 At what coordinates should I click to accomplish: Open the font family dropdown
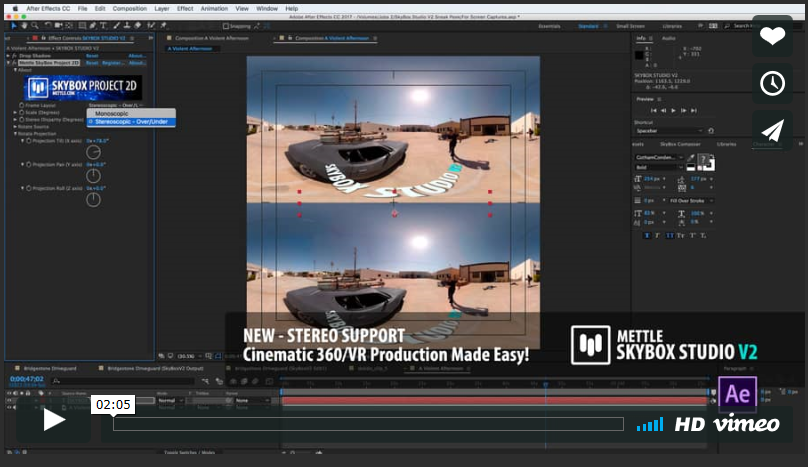coord(659,157)
